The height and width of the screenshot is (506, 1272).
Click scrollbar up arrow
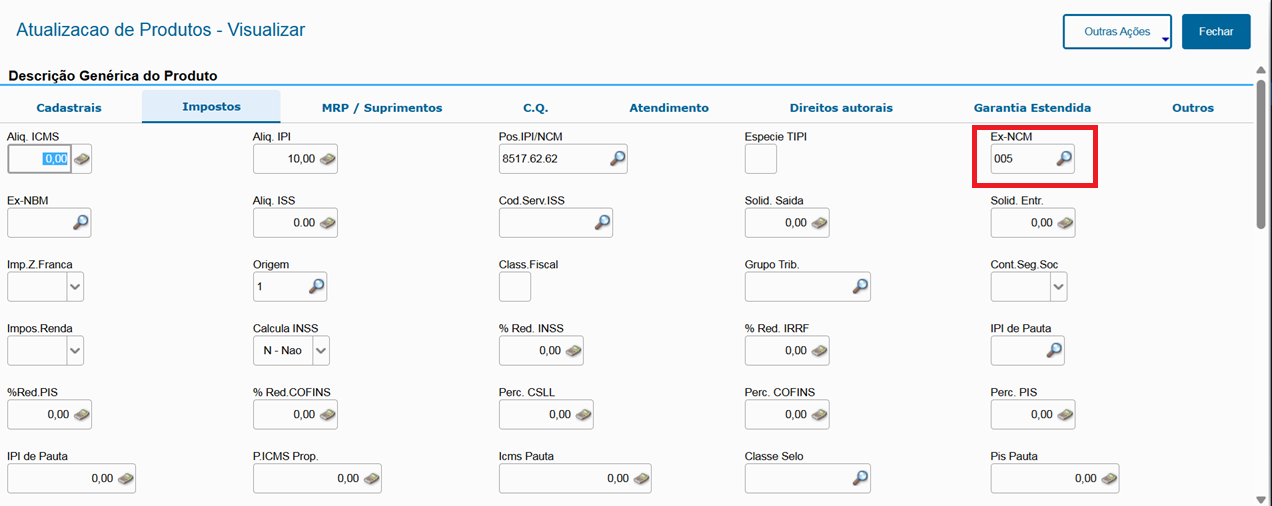[1262, 71]
